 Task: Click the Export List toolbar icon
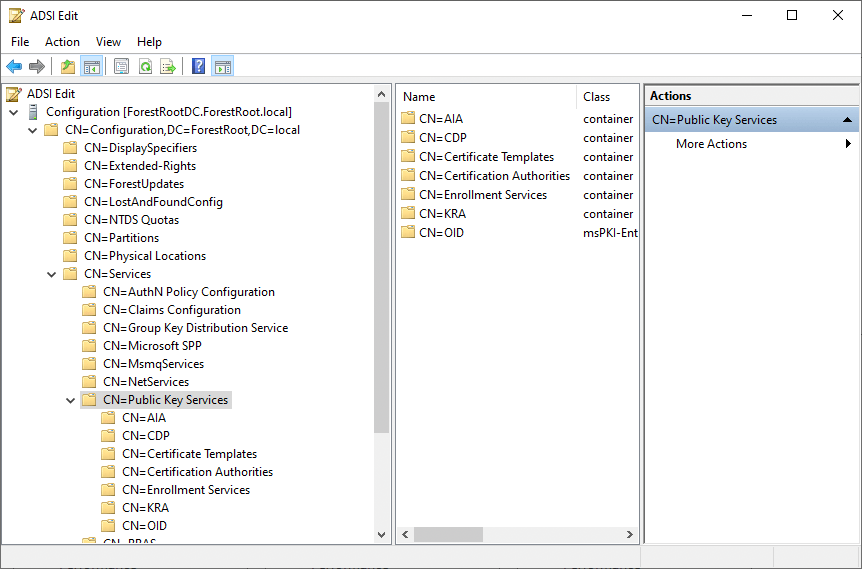coord(168,67)
